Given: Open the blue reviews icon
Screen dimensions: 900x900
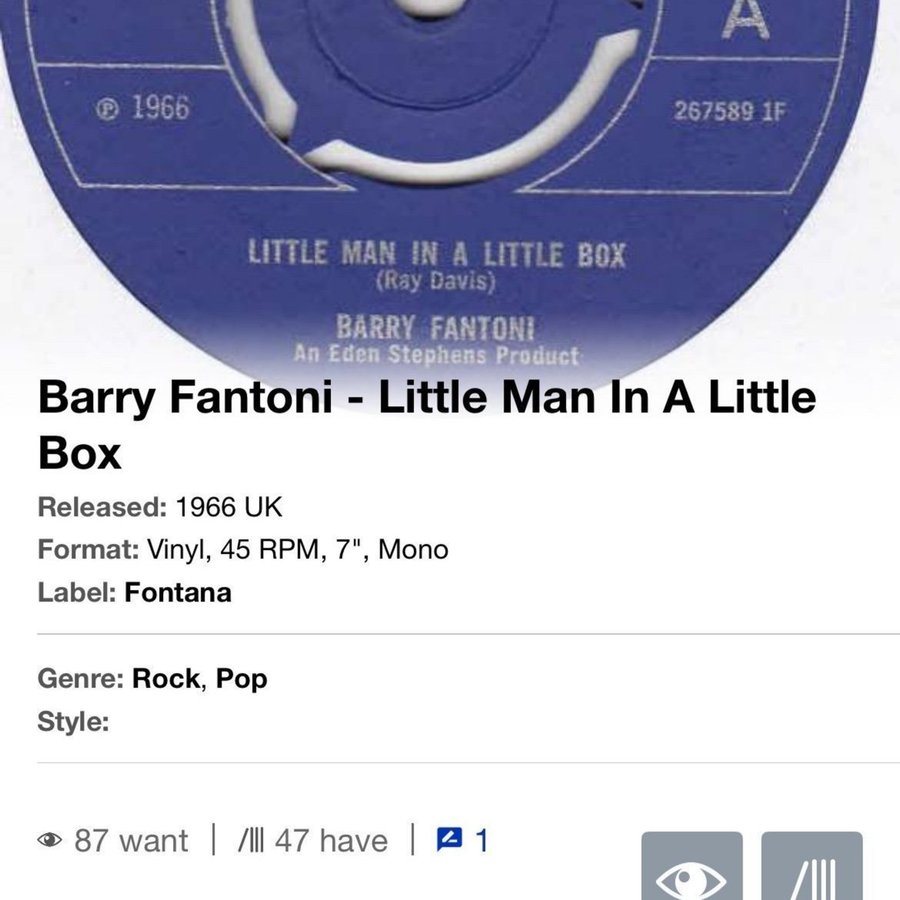Looking at the screenshot, I should click(x=449, y=840).
